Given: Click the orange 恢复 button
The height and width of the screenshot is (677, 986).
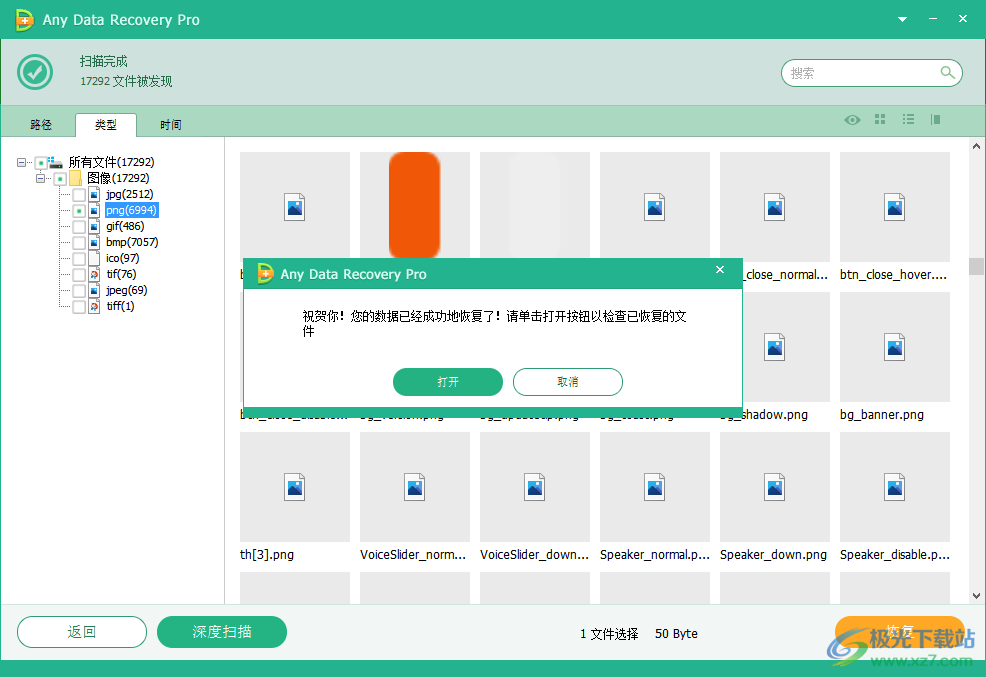Looking at the screenshot, I should pyautogui.click(x=899, y=631).
